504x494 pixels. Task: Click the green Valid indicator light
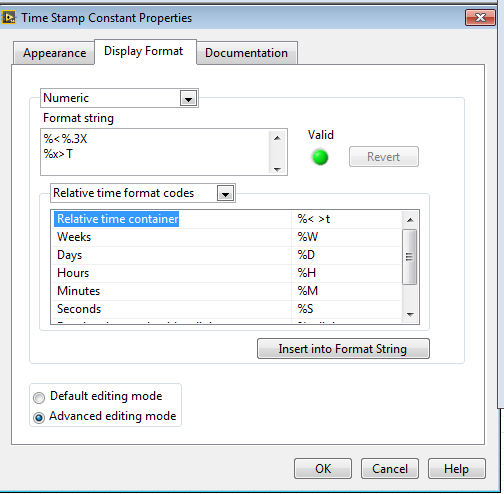point(320,157)
